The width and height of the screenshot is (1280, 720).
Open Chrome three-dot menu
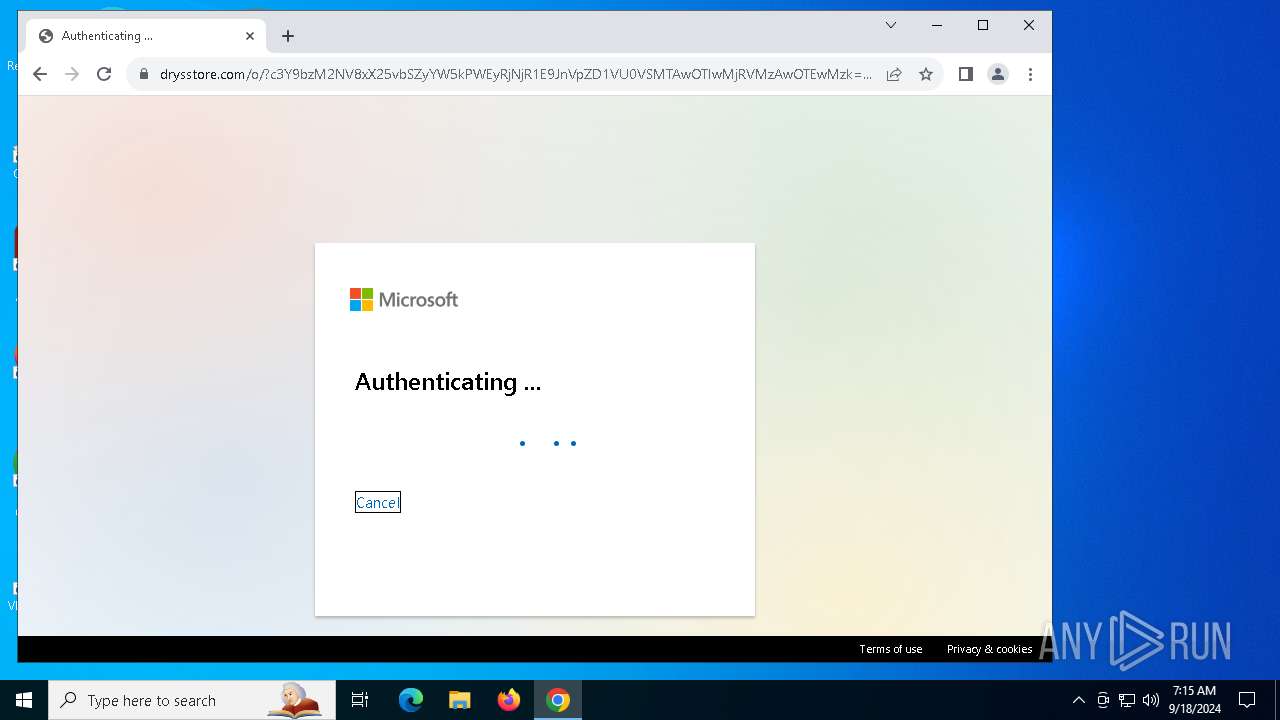(x=1030, y=74)
